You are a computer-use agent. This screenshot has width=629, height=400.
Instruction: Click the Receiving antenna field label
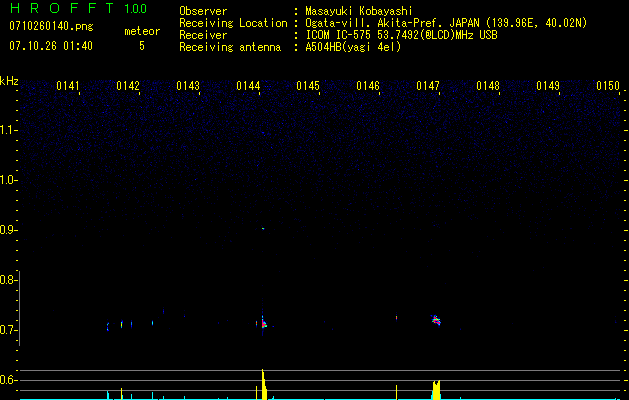pyautogui.click(x=230, y=47)
